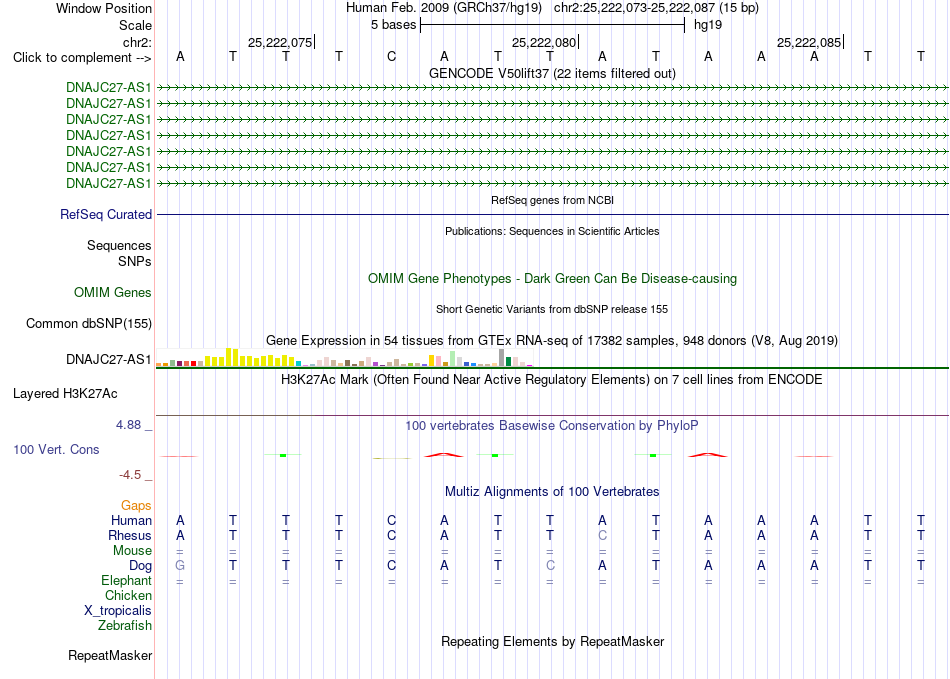950x679 pixels.
Task: Open the 100 Vert. Cons track label
Action: pos(56,449)
